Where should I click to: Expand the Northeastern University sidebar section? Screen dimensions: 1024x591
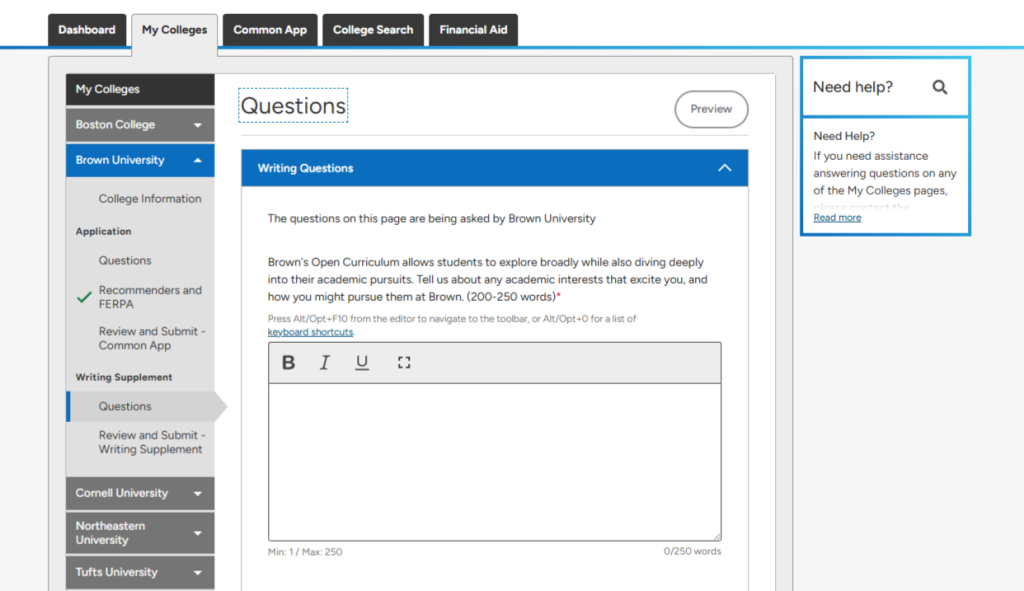(197, 533)
